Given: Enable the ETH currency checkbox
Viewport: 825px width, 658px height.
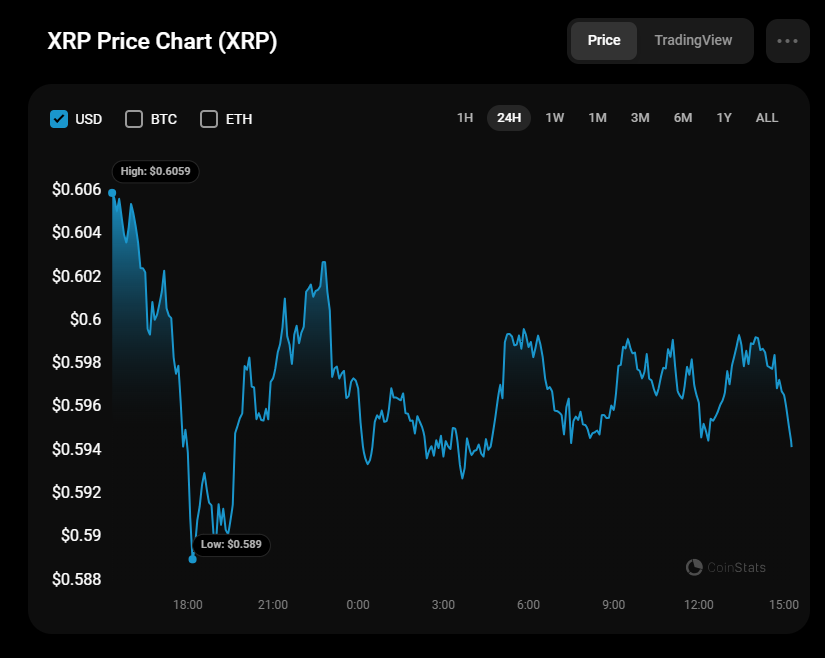Looking at the screenshot, I should pyautogui.click(x=209, y=119).
